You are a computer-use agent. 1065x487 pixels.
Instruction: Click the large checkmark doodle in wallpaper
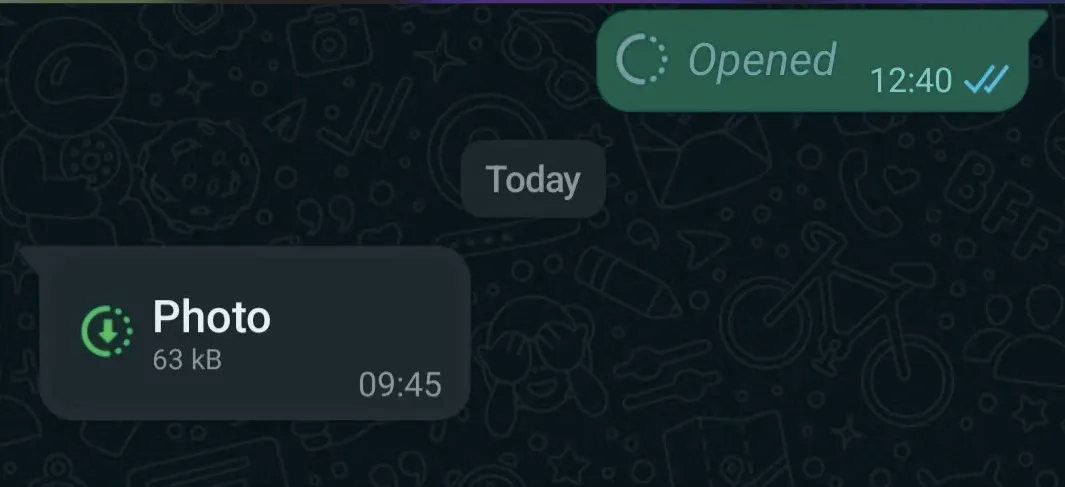pos(365,115)
